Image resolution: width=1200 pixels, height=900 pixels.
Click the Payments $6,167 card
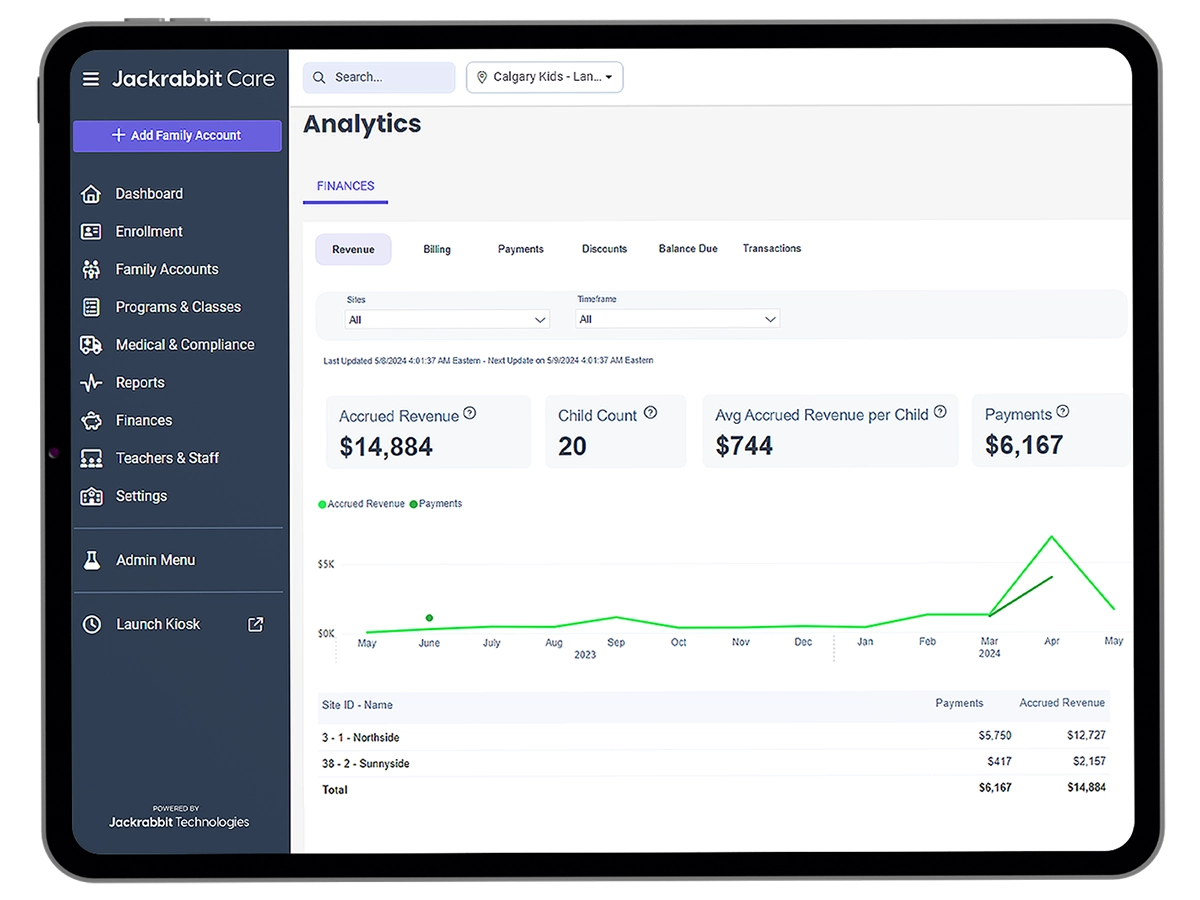[x=1051, y=431]
